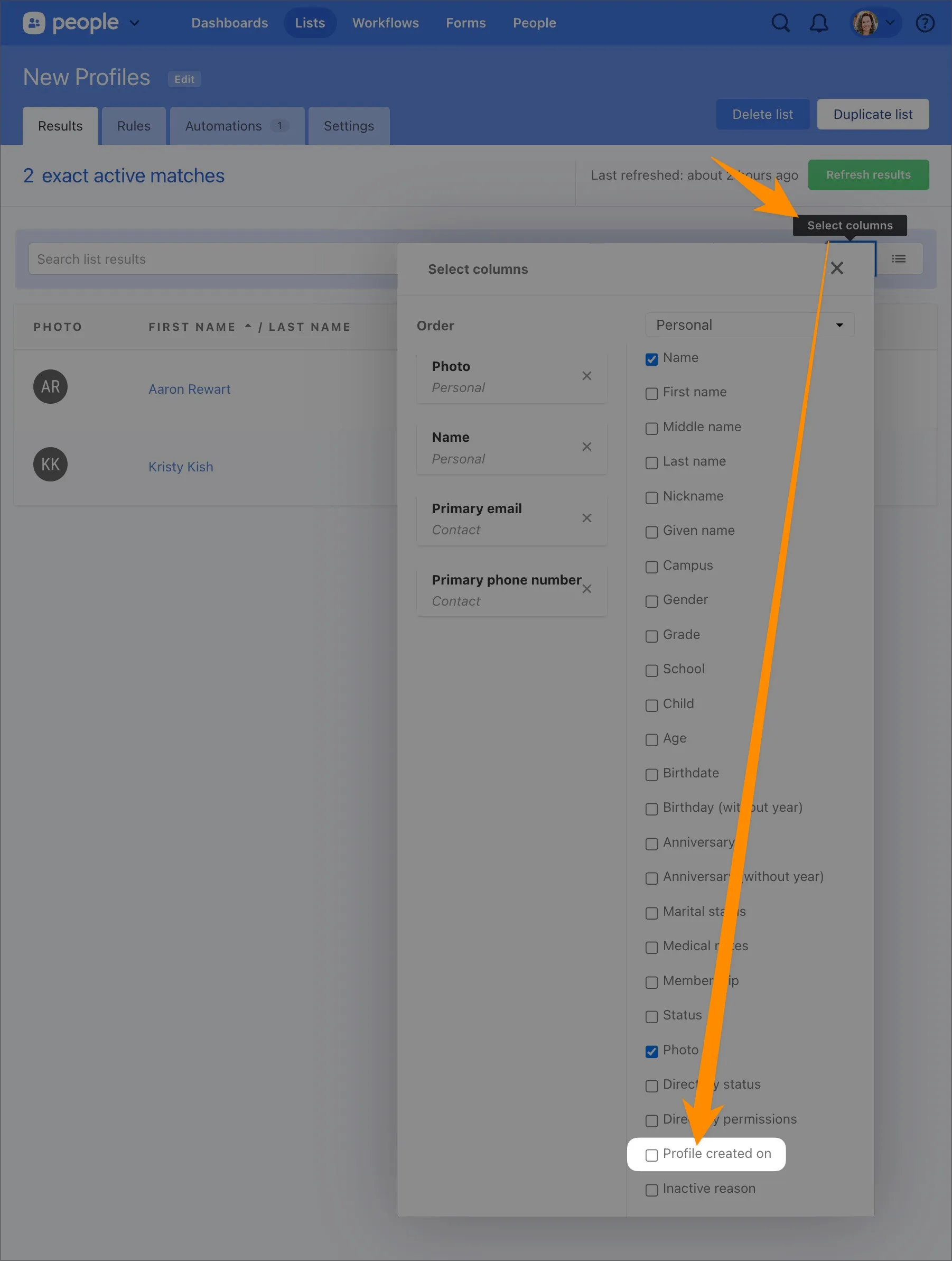Expand the user avatar account menu
This screenshot has width=952, height=1261.
(x=874, y=23)
